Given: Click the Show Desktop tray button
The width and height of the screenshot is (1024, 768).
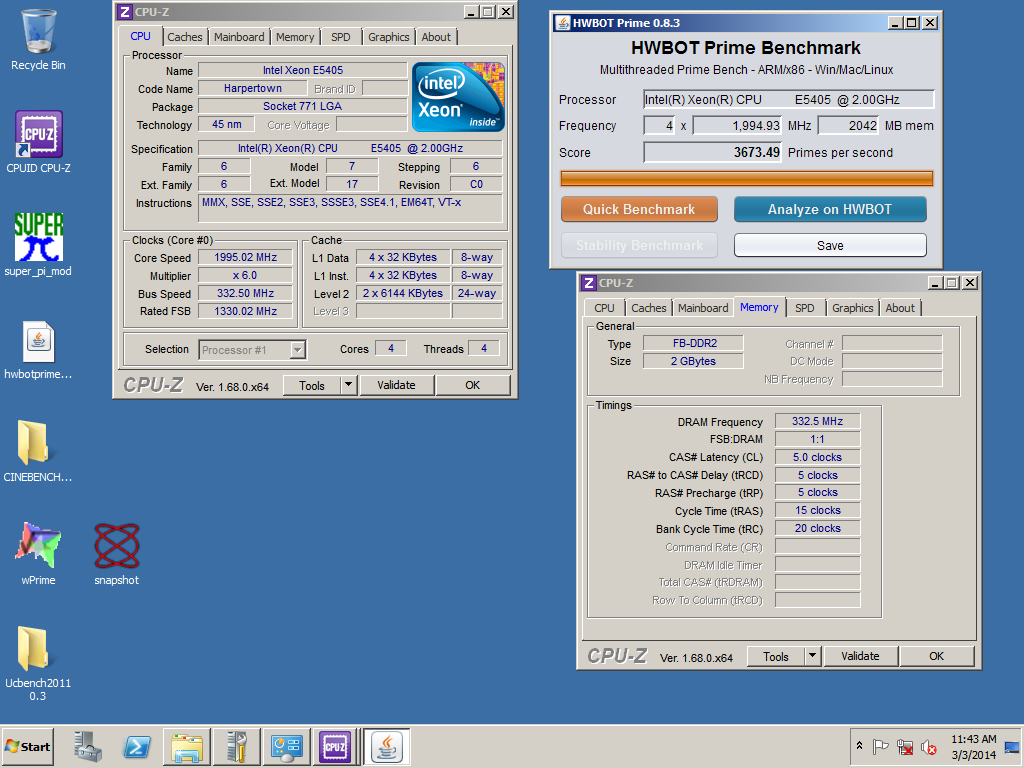Looking at the screenshot, I should coord(1013,746).
